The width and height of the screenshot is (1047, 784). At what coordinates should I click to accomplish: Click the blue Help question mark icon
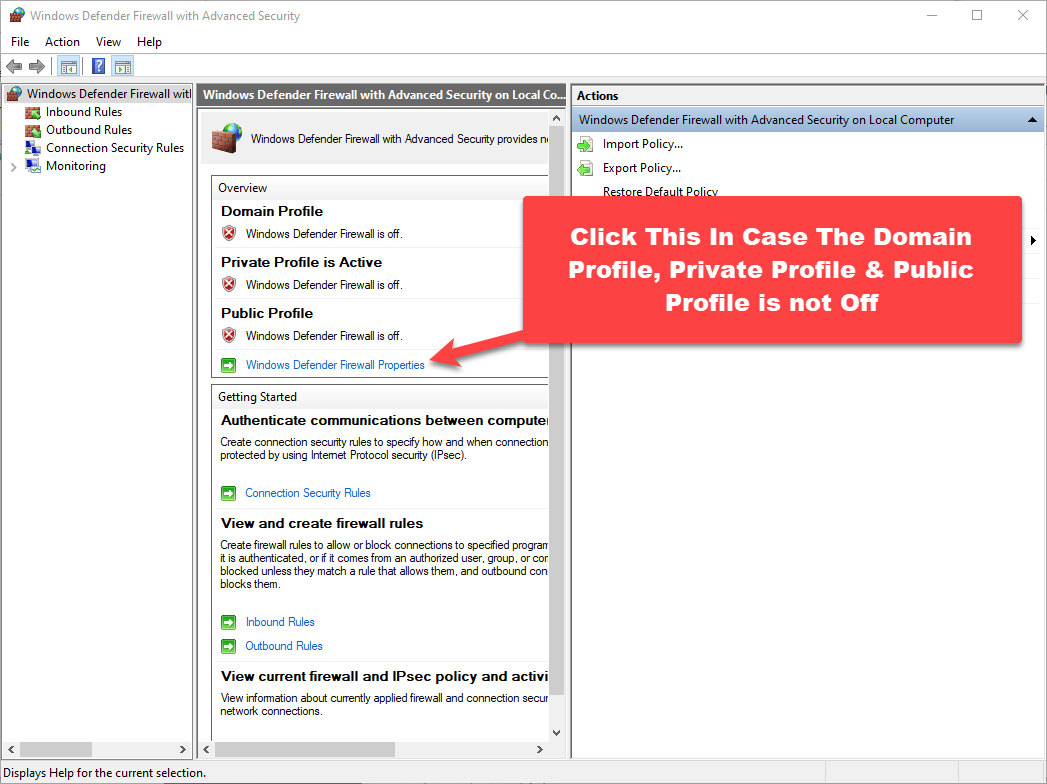pos(99,67)
